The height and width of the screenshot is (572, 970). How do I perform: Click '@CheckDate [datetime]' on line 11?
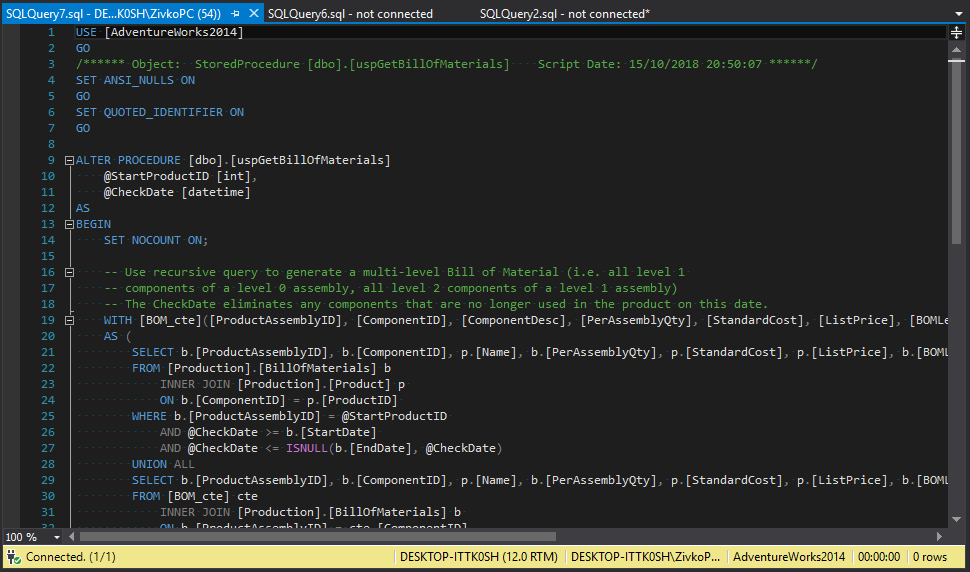[x=177, y=192]
